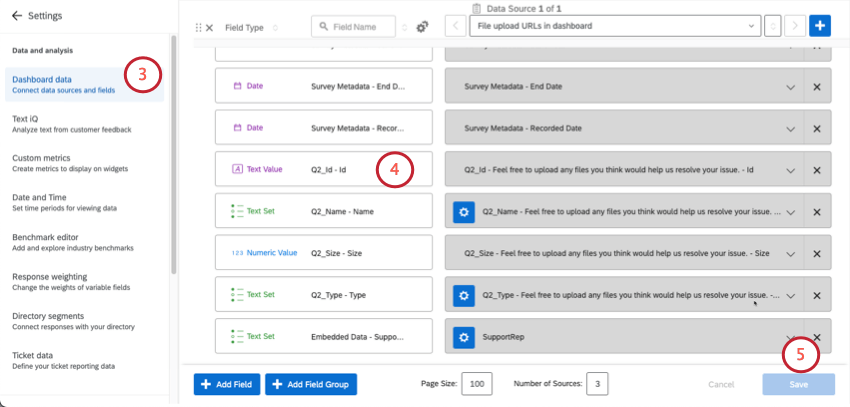
Task: Open the File upload URLs in dashboard dropdown
Action: point(613,27)
